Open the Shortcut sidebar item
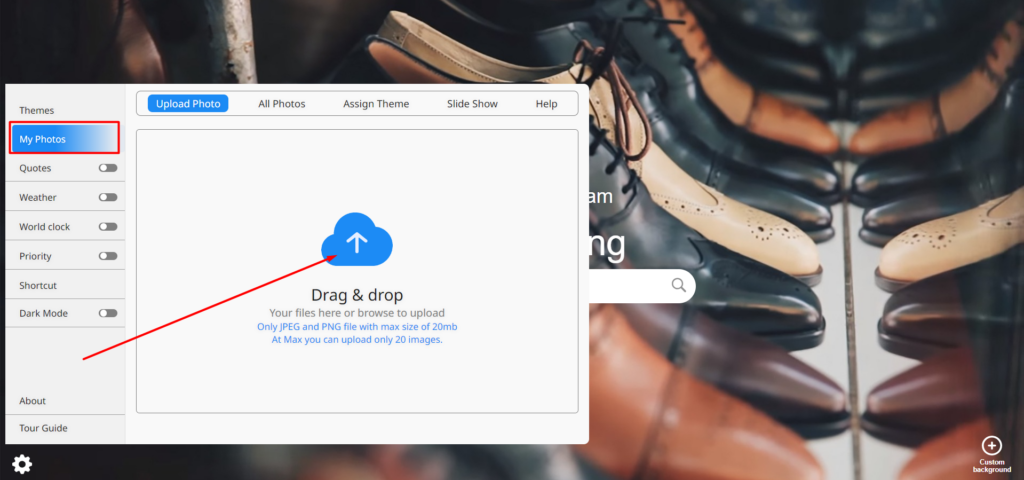The height and width of the screenshot is (480, 1024). [38, 285]
